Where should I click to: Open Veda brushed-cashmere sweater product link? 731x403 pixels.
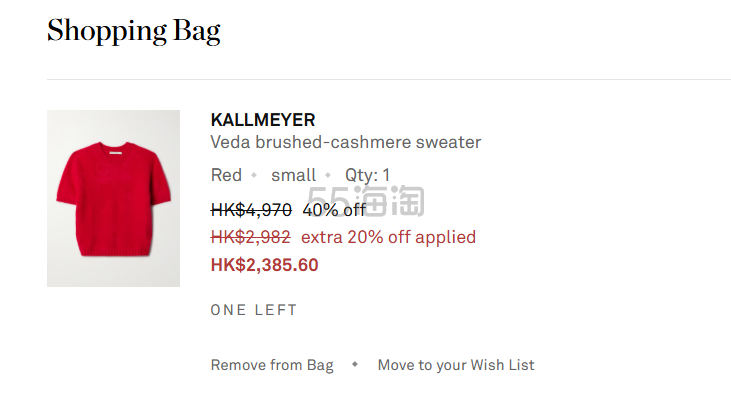tap(345, 142)
